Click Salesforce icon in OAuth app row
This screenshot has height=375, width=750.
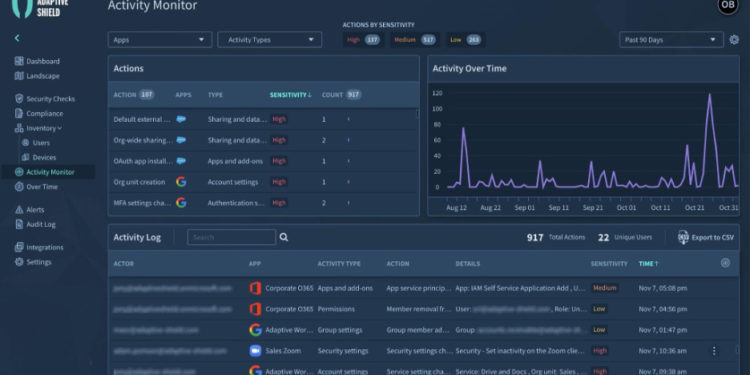coord(181,161)
